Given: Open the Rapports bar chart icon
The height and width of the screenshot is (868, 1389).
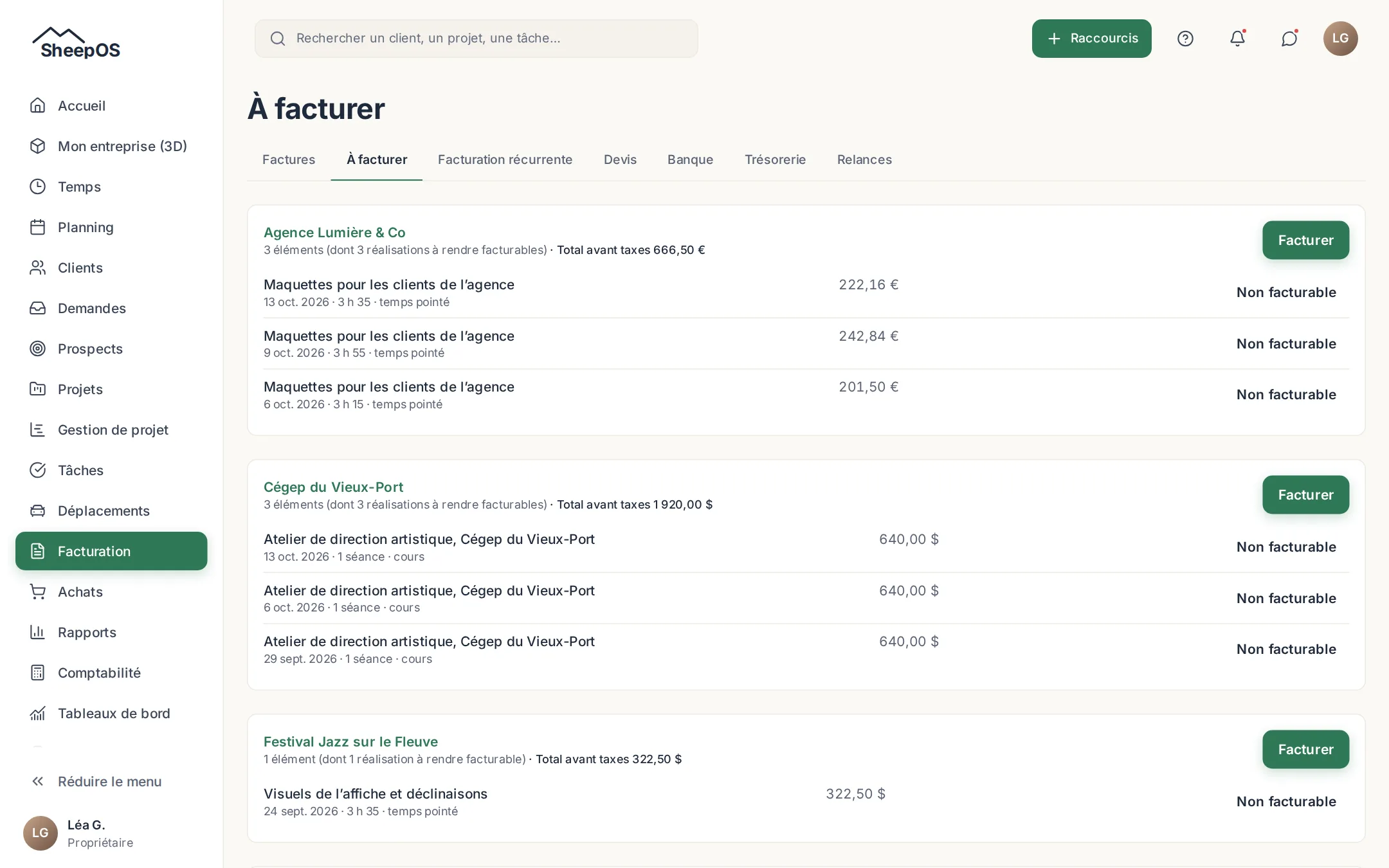Looking at the screenshot, I should pyautogui.click(x=38, y=632).
